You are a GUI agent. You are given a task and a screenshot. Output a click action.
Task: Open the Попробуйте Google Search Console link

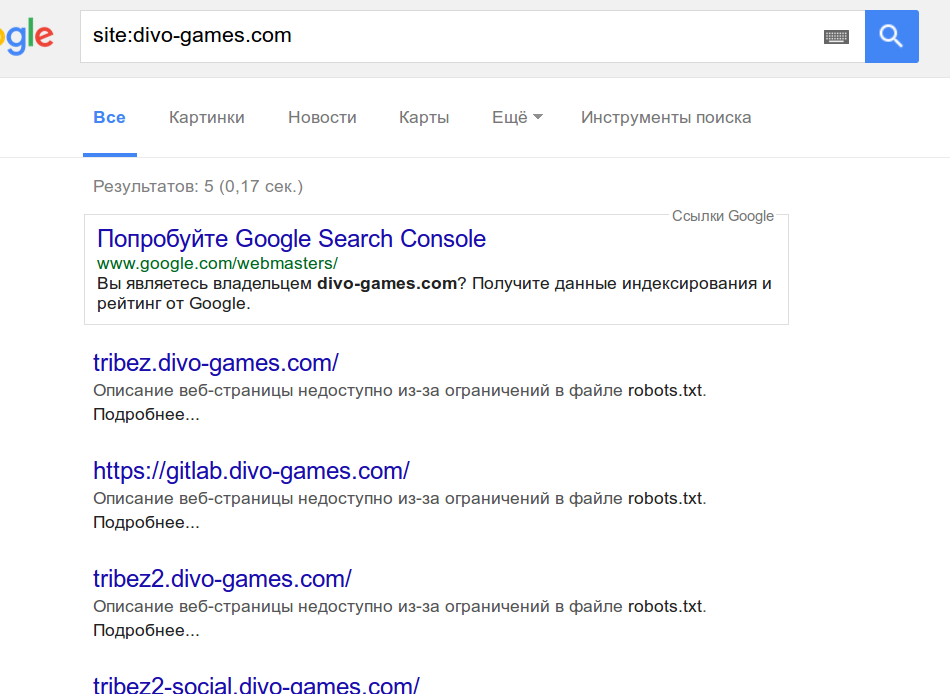point(291,239)
